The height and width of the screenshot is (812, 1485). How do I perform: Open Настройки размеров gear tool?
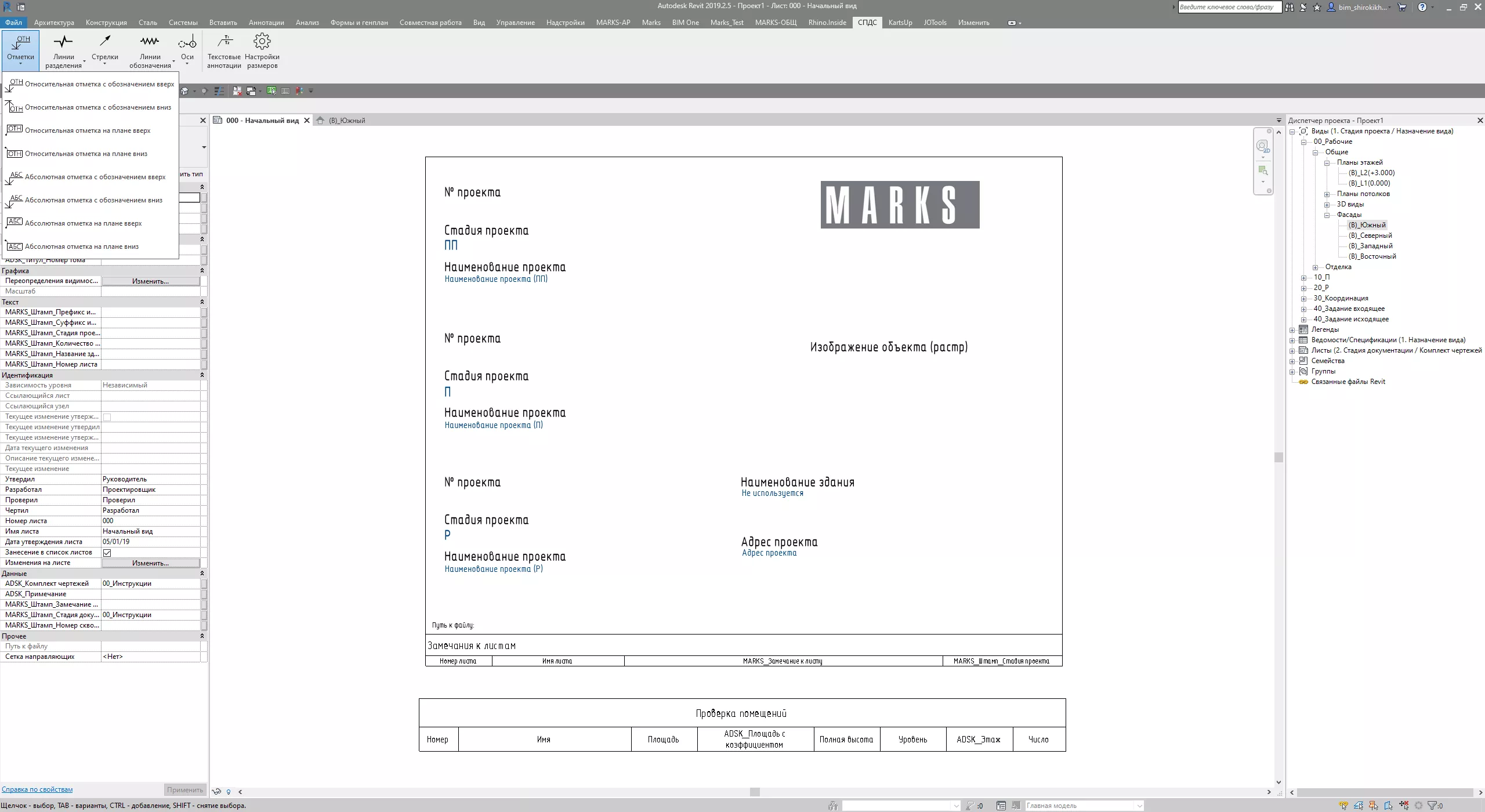[x=262, y=42]
